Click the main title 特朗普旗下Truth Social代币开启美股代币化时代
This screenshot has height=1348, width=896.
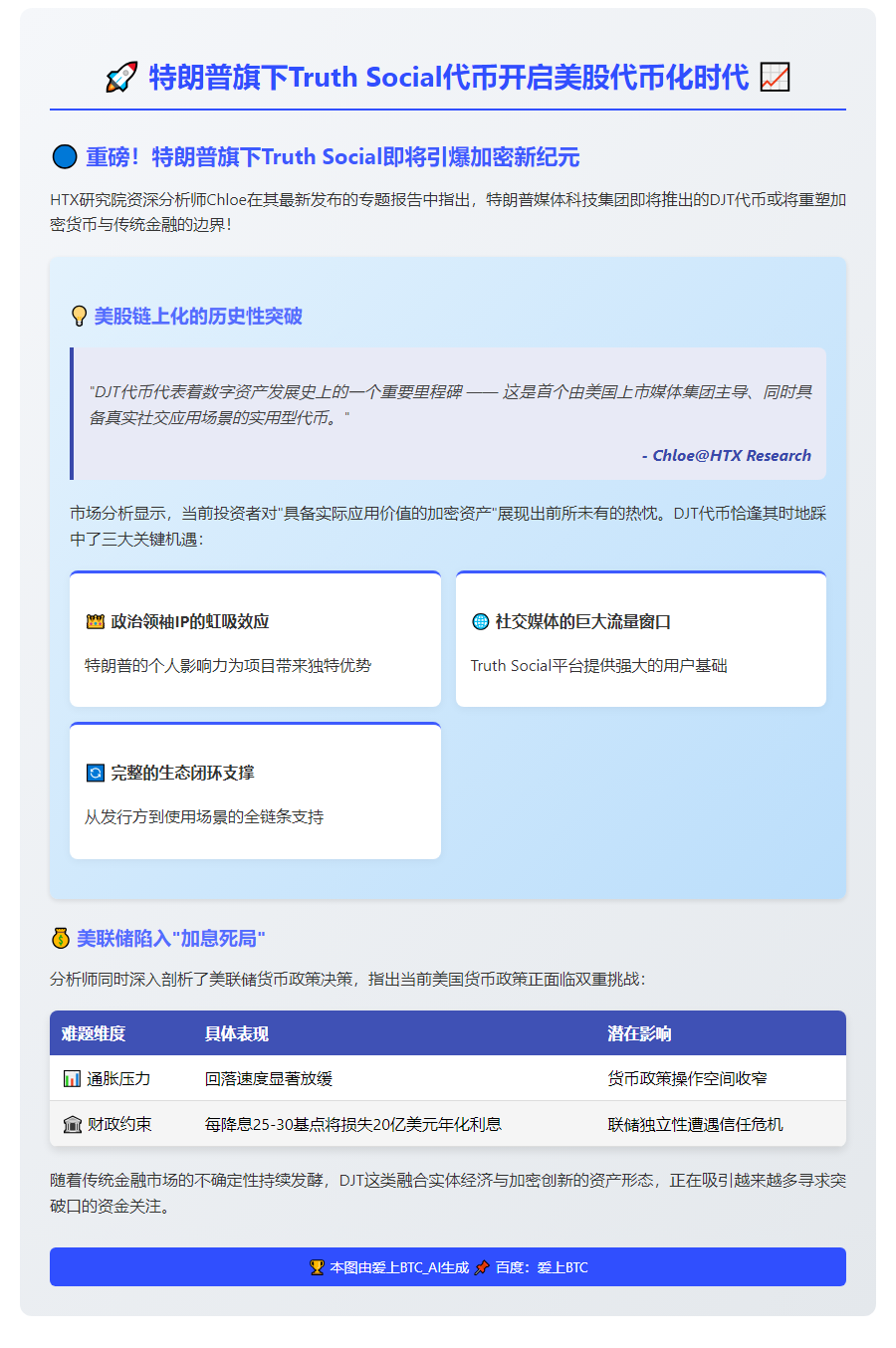(448, 78)
